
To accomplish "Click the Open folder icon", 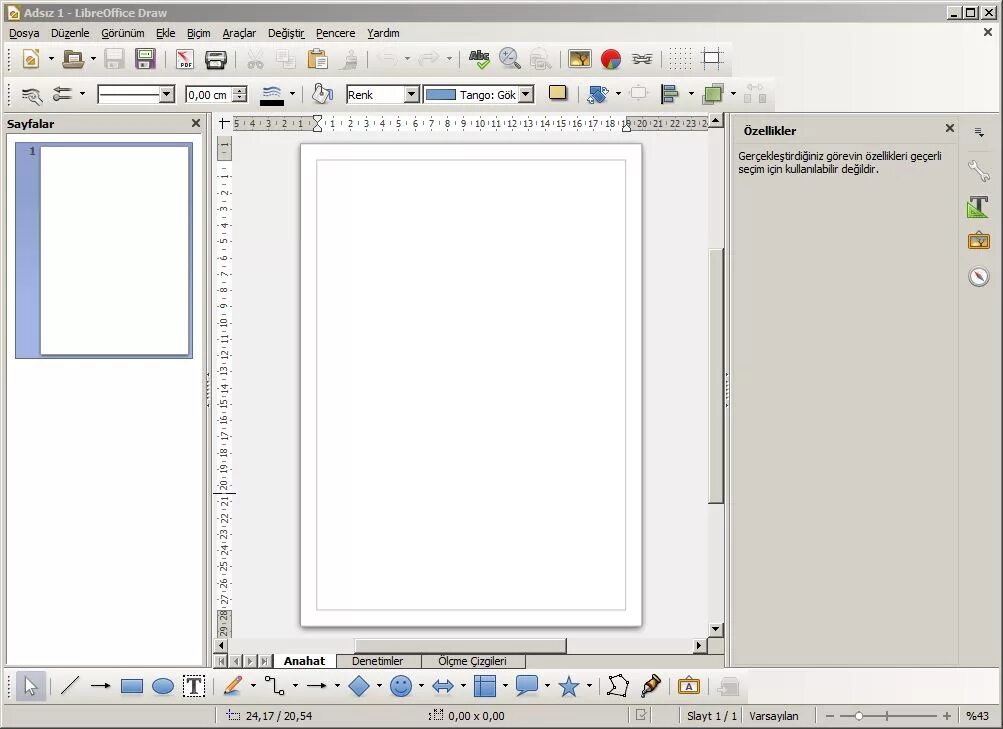I will tap(73, 59).
